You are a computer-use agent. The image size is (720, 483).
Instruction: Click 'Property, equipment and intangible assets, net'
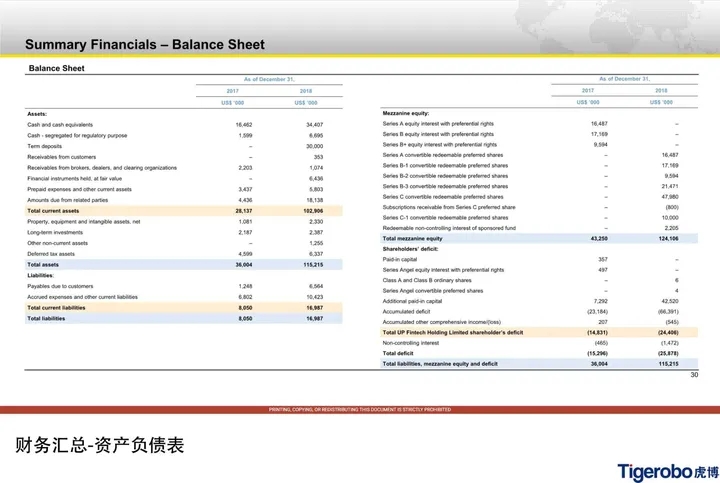click(x=84, y=222)
